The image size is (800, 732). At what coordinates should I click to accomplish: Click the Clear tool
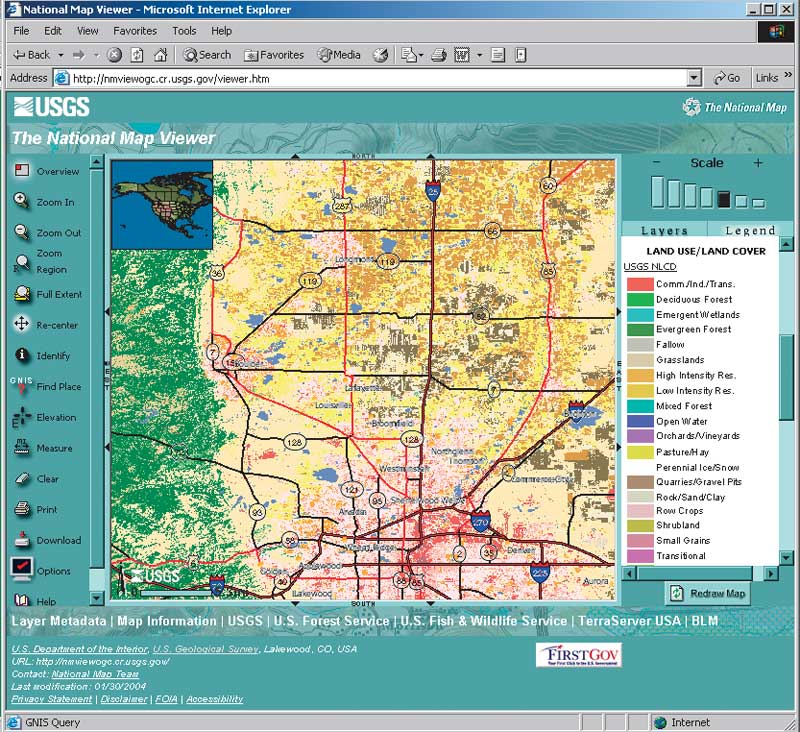tap(36, 478)
